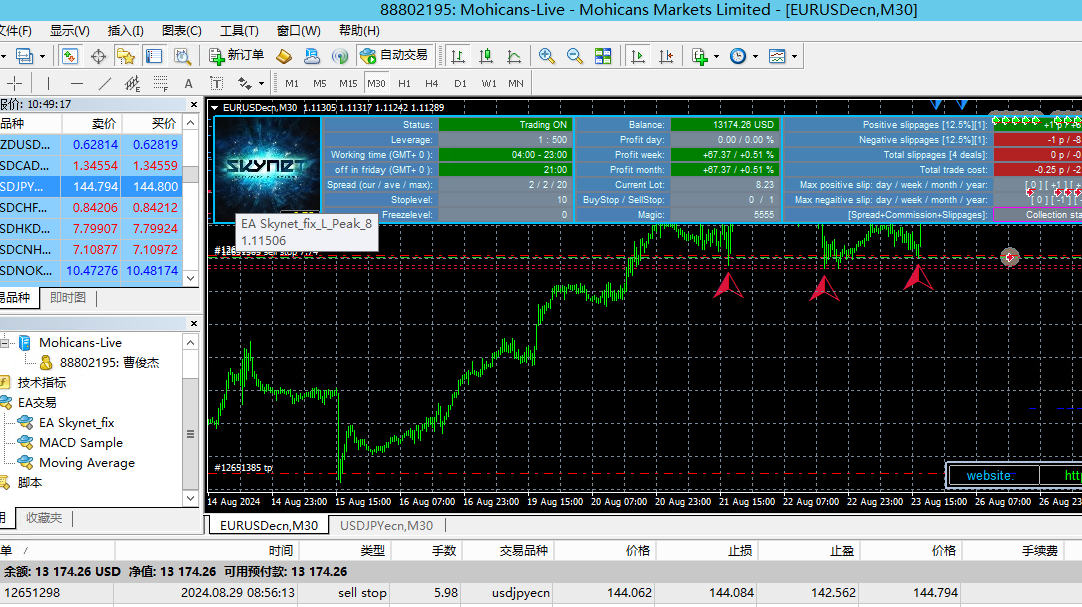This screenshot has height=607, width=1082.
Task: Switch to M5 timeframe
Action: tap(319, 83)
